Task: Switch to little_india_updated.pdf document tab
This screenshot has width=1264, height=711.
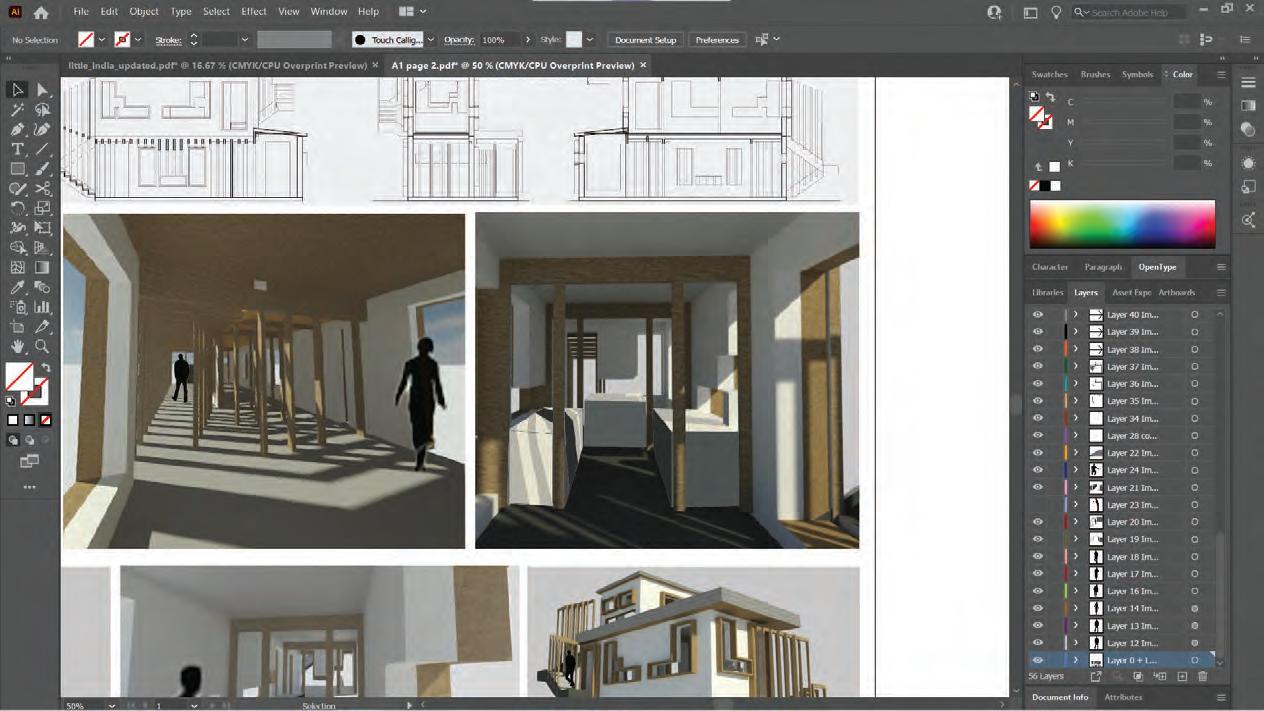Action: click(216, 65)
